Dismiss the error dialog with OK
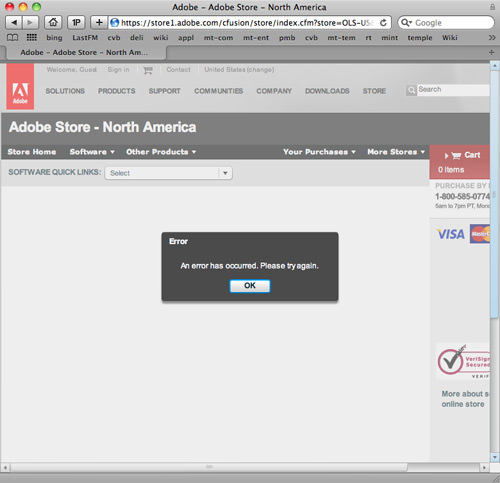The width and height of the screenshot is (500, 483). [x=250, y=286]
